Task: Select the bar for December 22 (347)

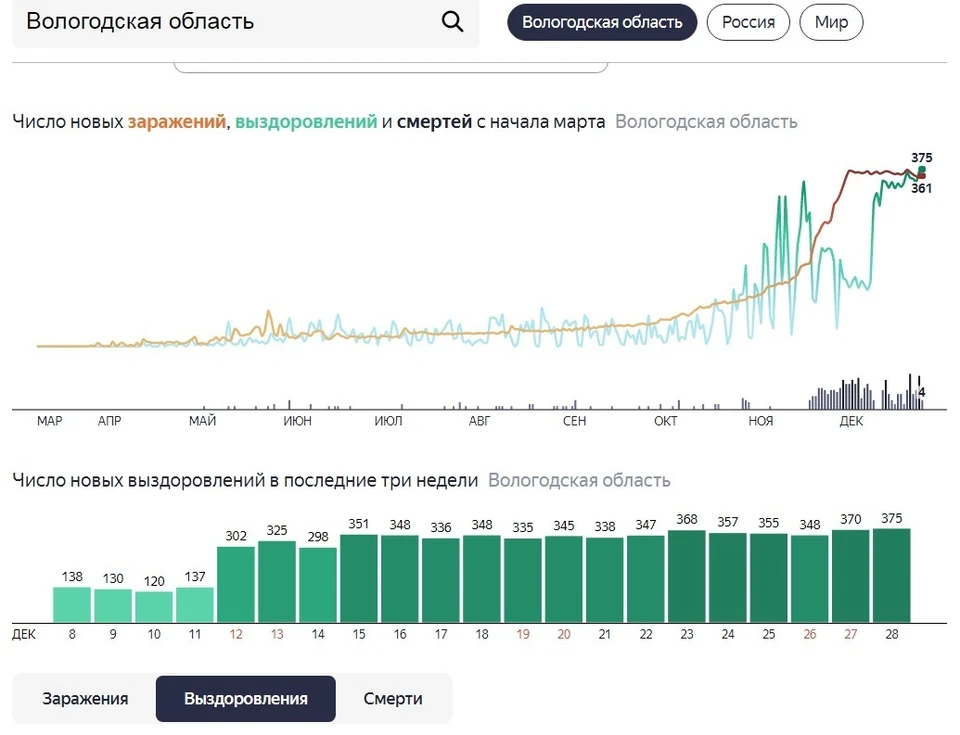Action: tap(646, 579)
